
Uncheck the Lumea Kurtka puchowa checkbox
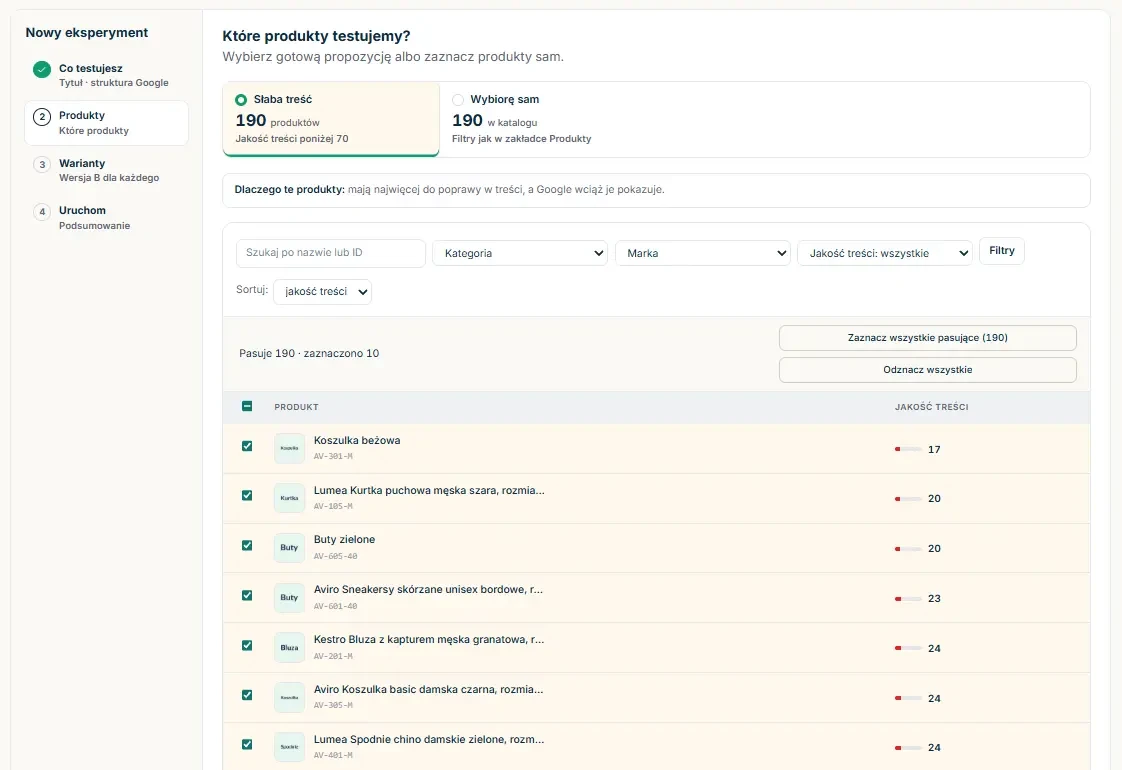247,495
